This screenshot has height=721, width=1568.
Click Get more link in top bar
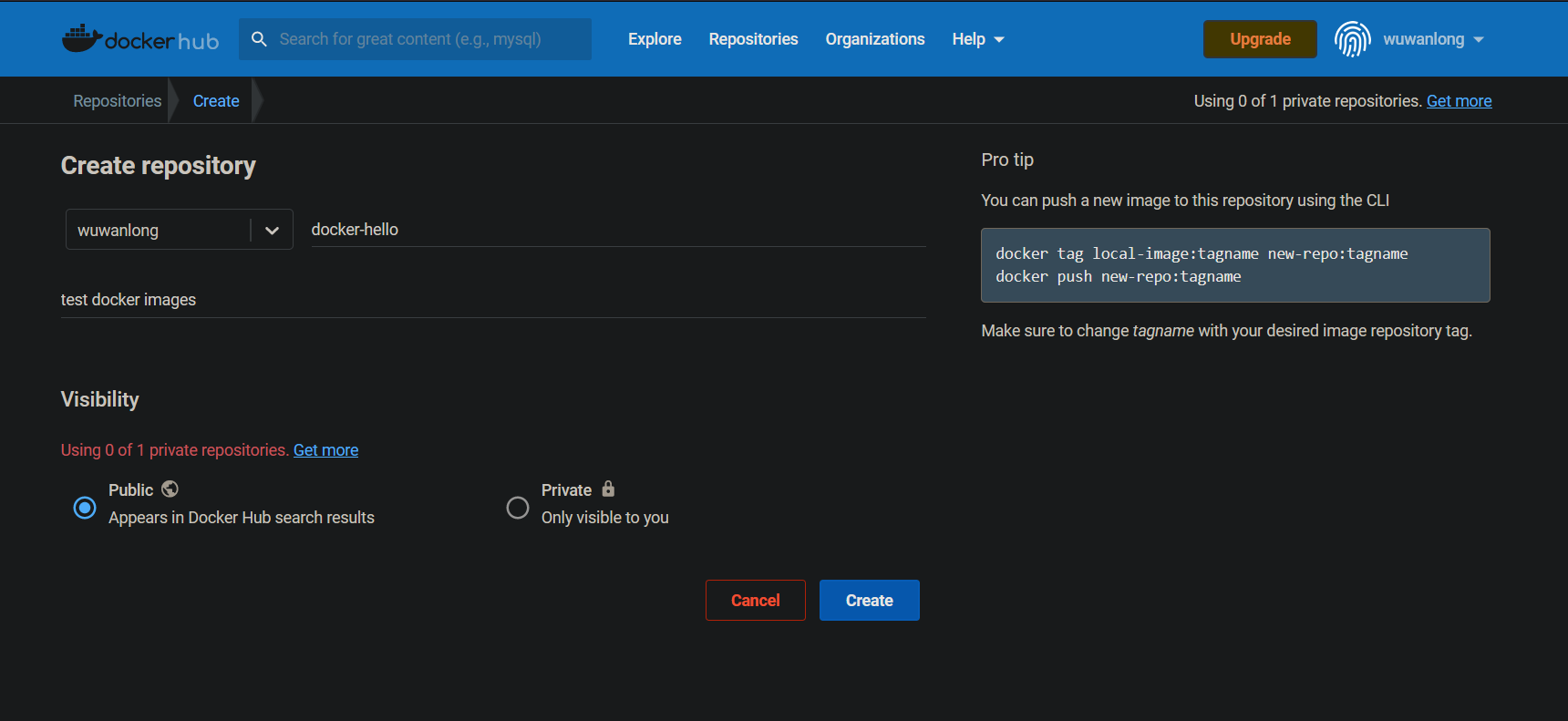click(x=1459, y=101)
